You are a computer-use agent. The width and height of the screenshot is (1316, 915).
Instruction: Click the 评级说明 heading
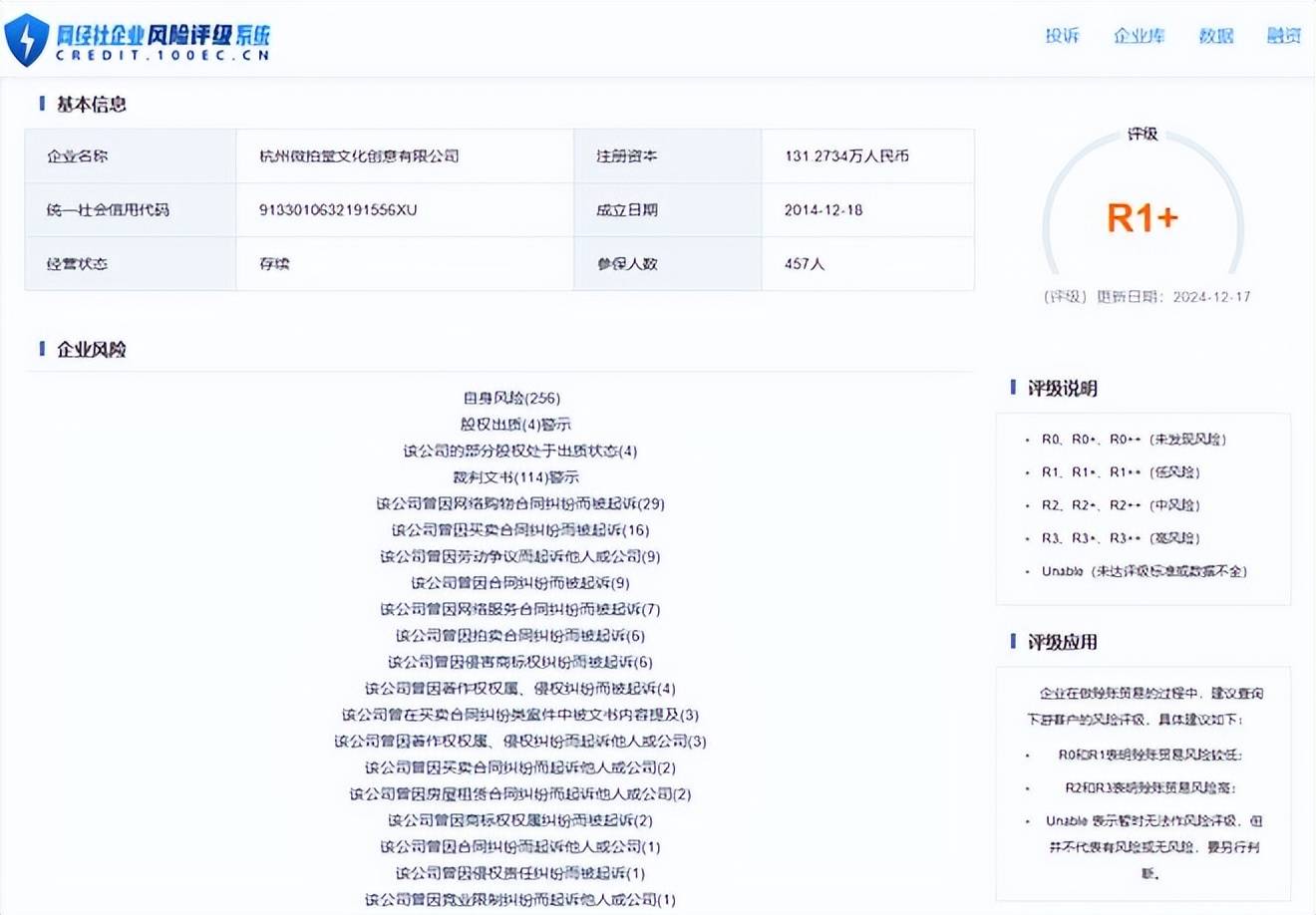1062,389
